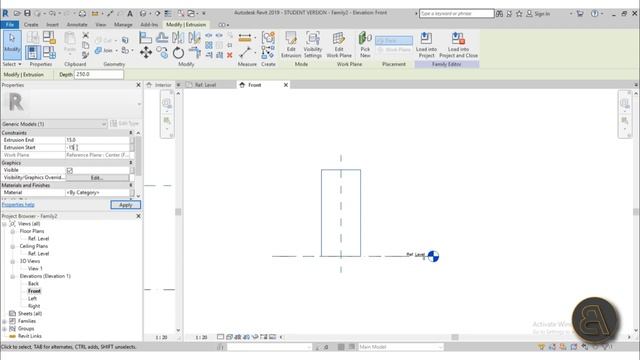Click the Material By Category value field
The height and width of the screenshot is (360, 640).
point(97,193)
